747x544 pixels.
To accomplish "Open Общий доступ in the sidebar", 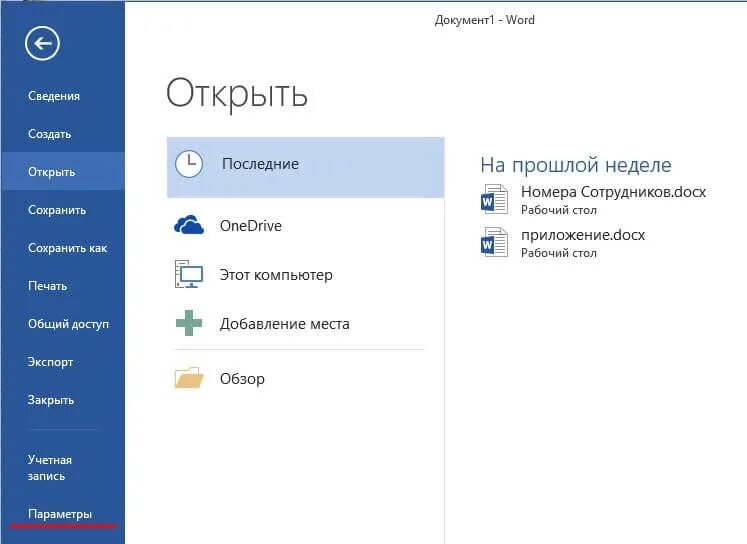I will tap(69, 324).
